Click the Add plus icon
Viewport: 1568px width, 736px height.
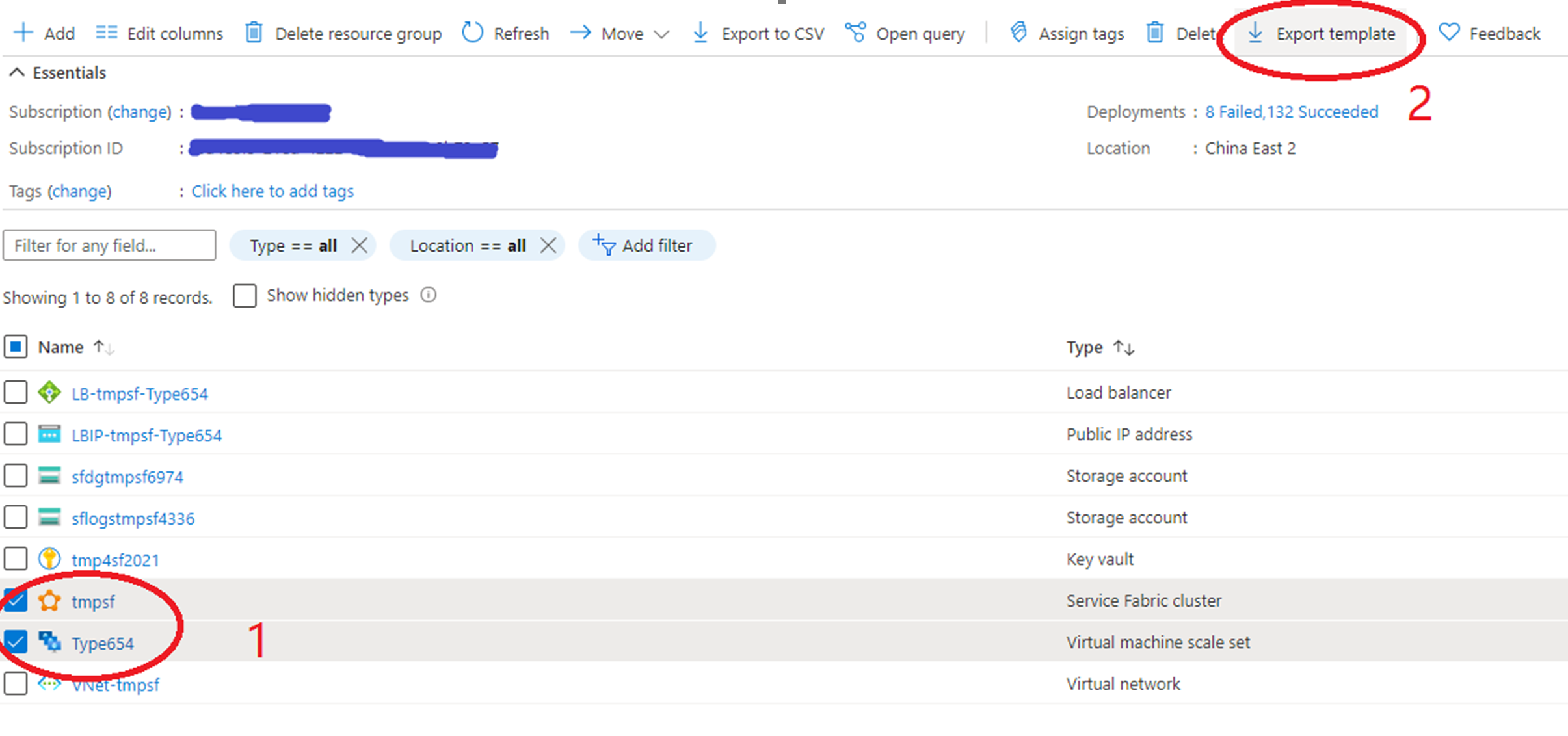(23, 33)
